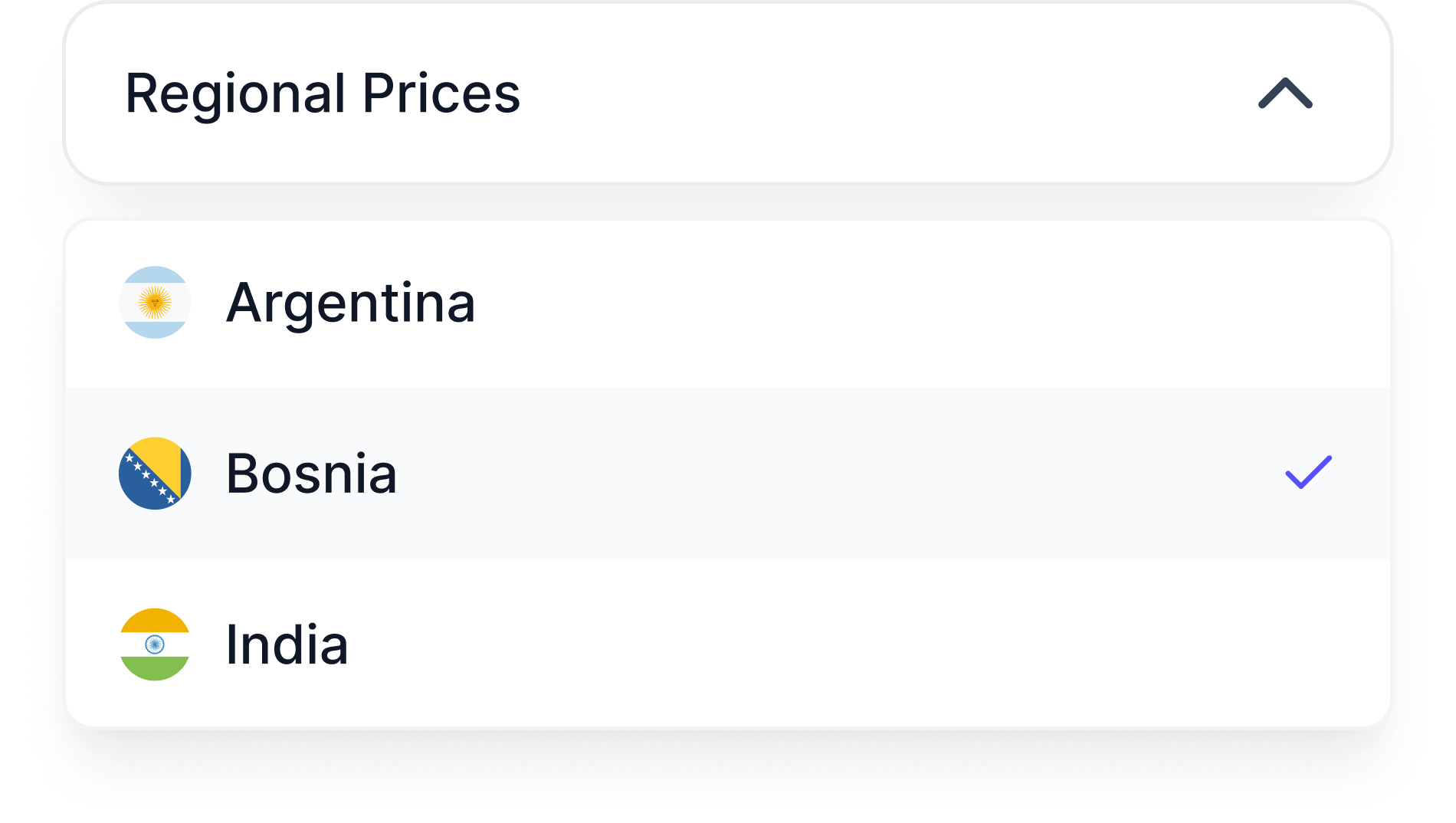Image resolution: width=1456 pixels, height=823 pixels.
Task: Click the saffron band of India's flag
Action: tap(155, 620)
